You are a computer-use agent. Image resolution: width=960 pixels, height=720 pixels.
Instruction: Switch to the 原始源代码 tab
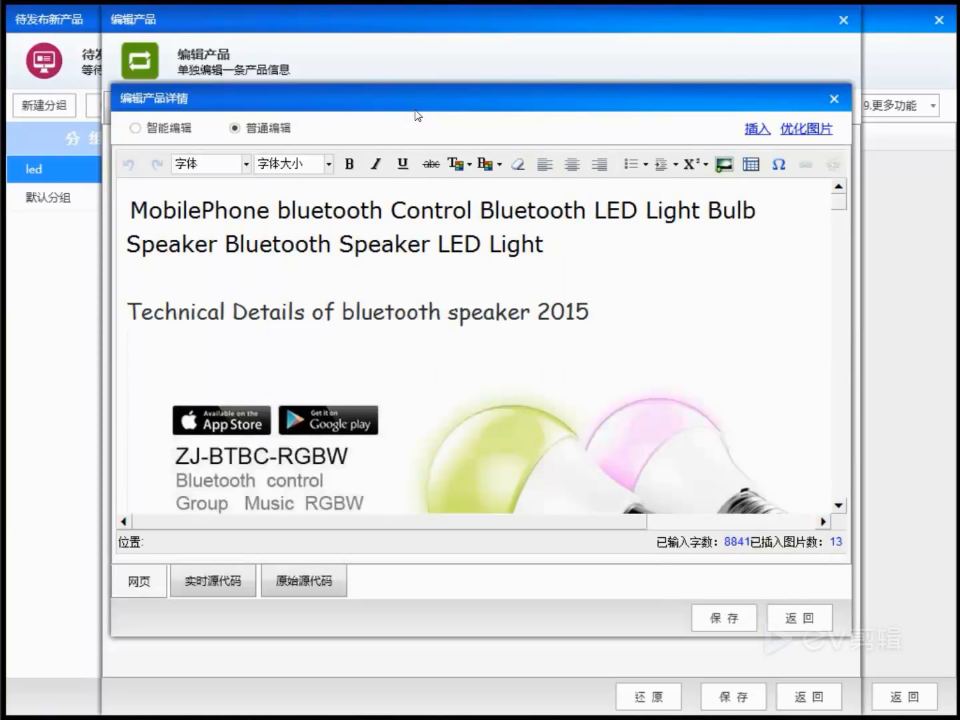(304, 581)
